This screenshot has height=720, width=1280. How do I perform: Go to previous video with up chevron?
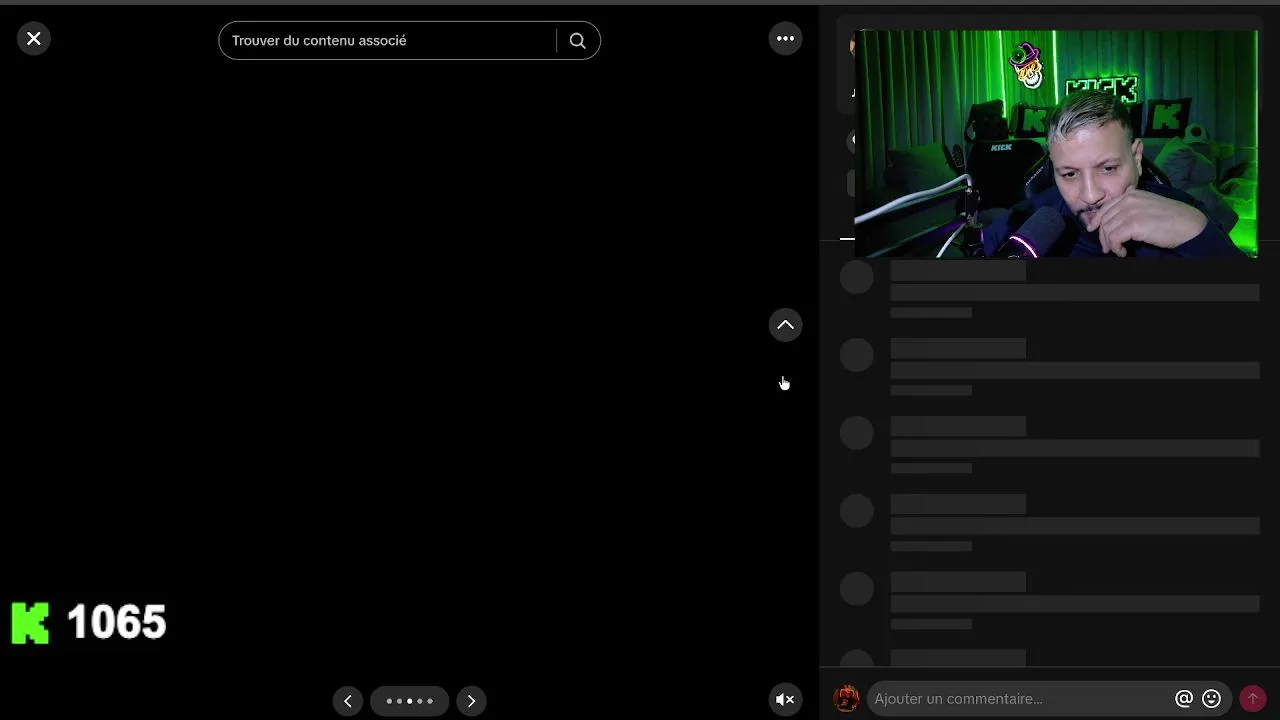[x=785, y=325]
